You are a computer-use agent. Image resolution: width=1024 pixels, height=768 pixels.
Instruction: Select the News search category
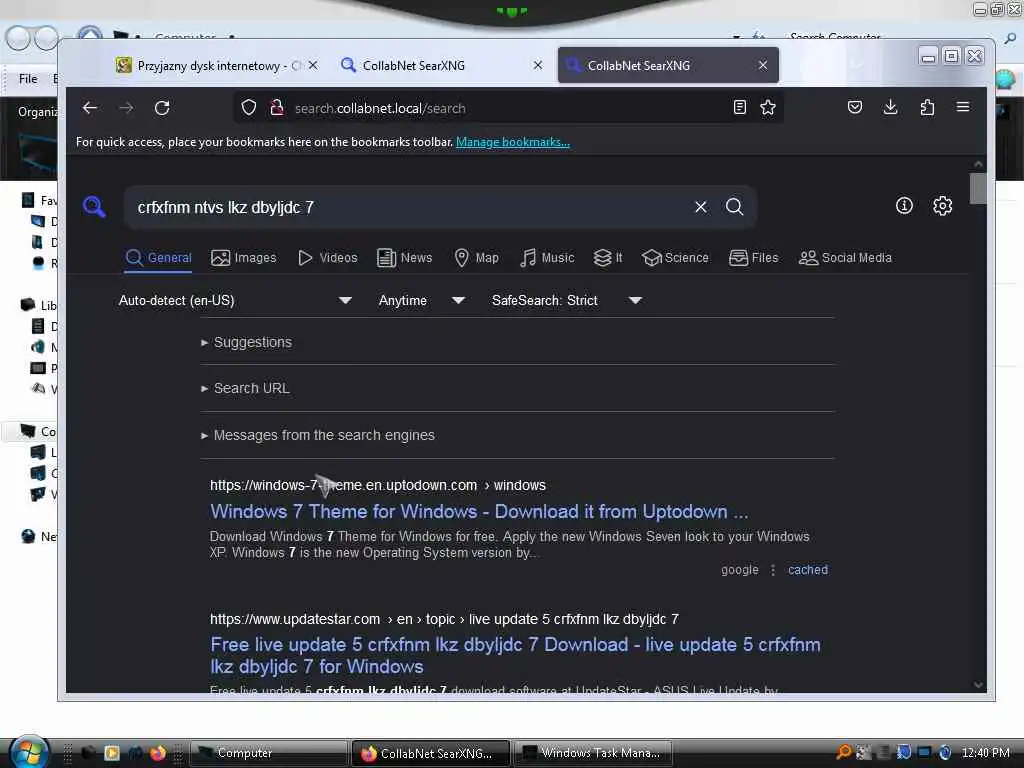click(x=405, y=258)
